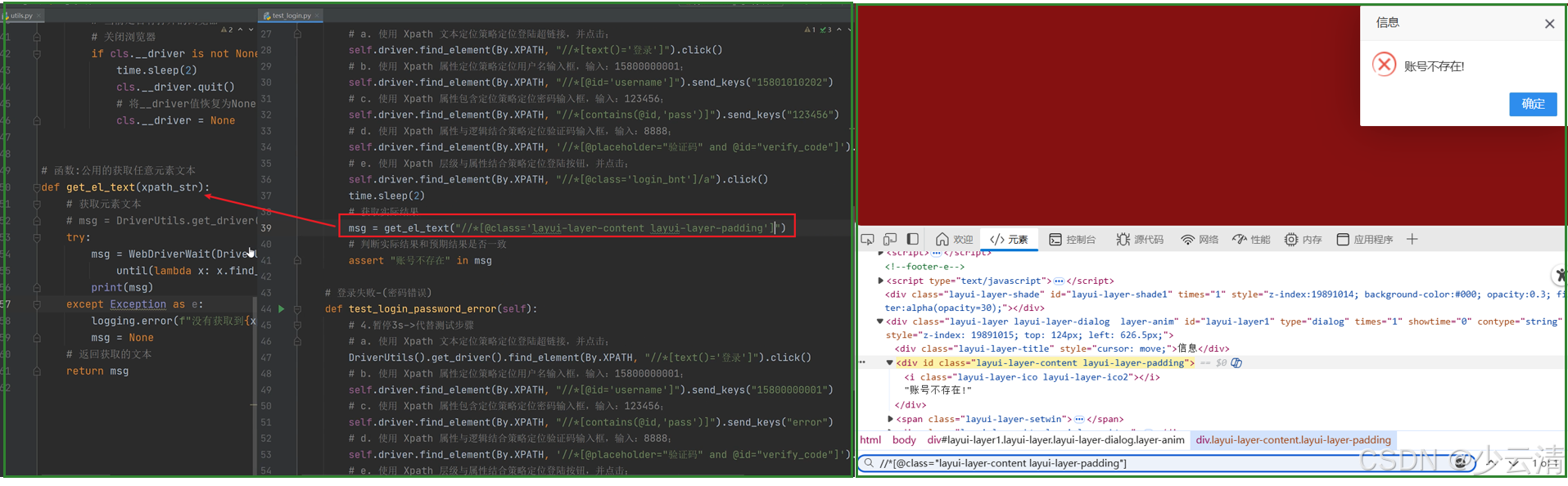
Task: Click warning indicator in test_login.py editor
Action: [810, 29]
